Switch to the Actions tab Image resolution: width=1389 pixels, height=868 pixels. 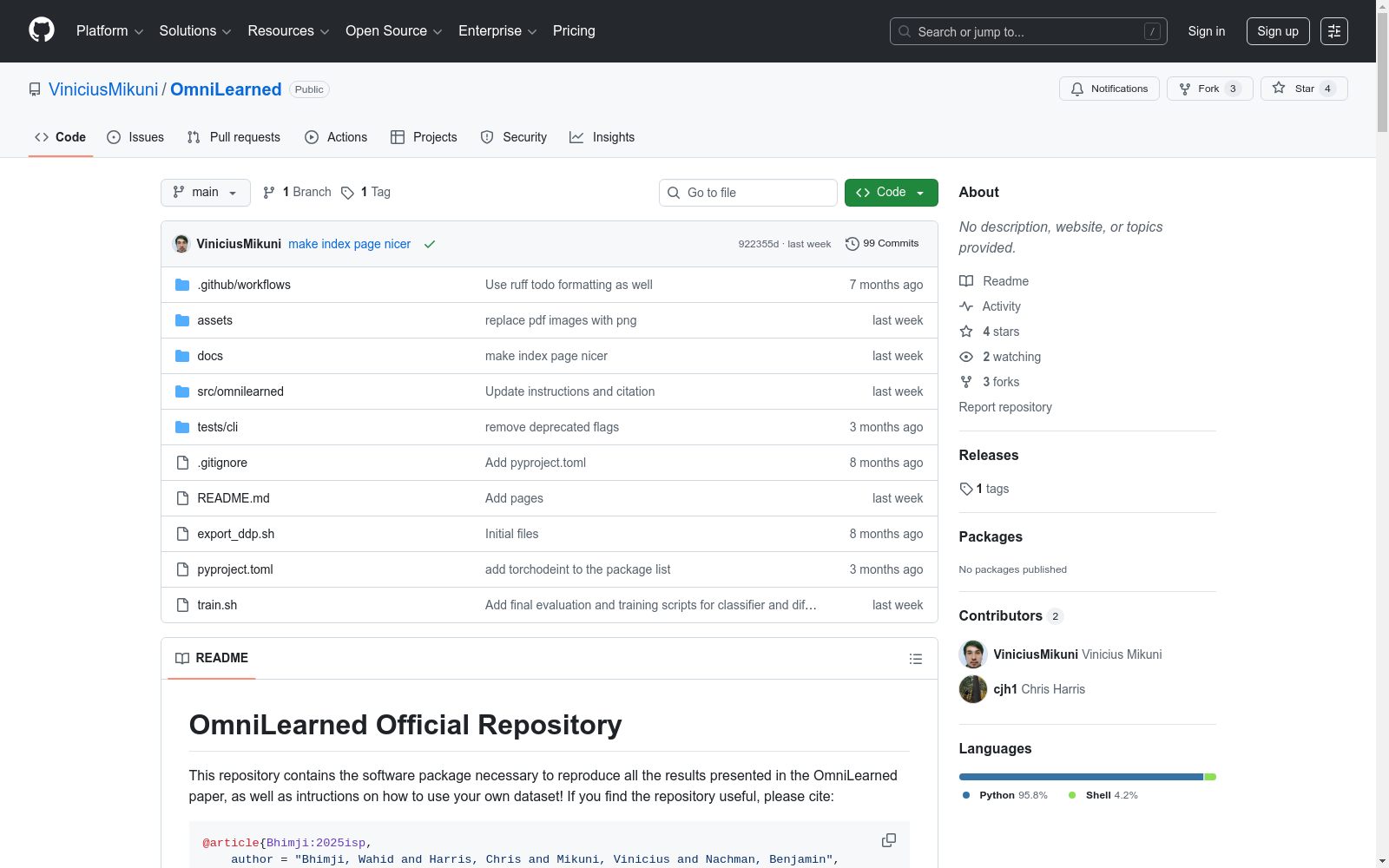[336, 137]
